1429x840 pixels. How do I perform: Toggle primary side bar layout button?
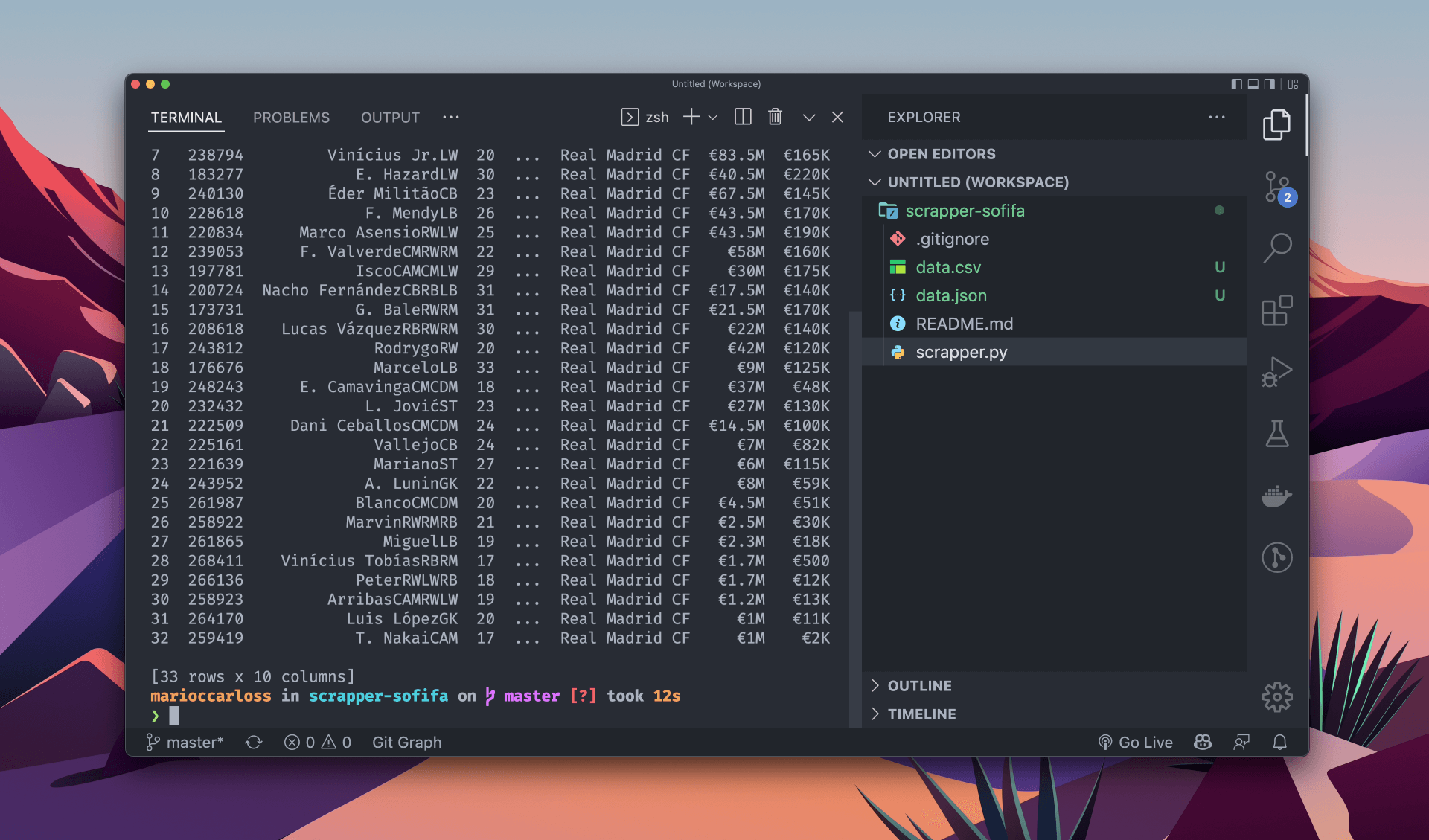coord(1237,84)
